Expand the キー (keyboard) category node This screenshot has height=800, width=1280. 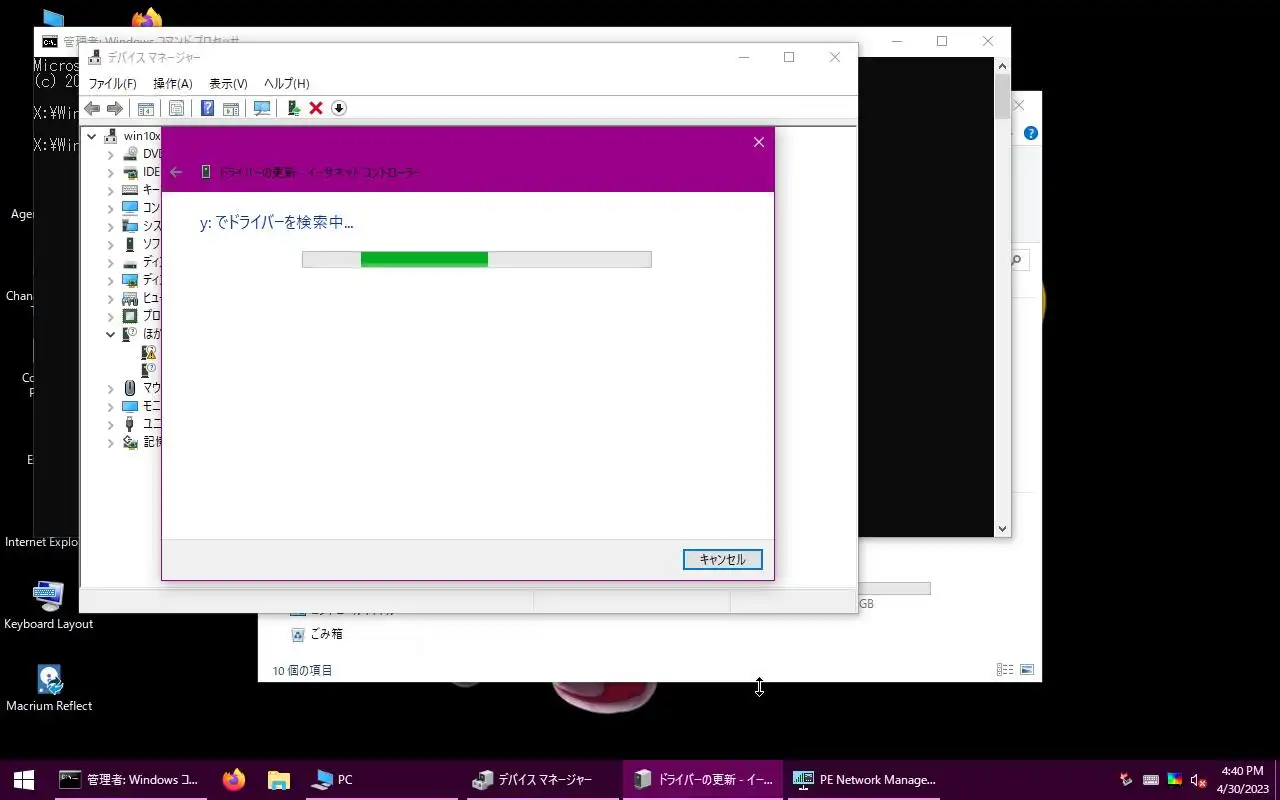pyautogui.click(x=111, y=190)
